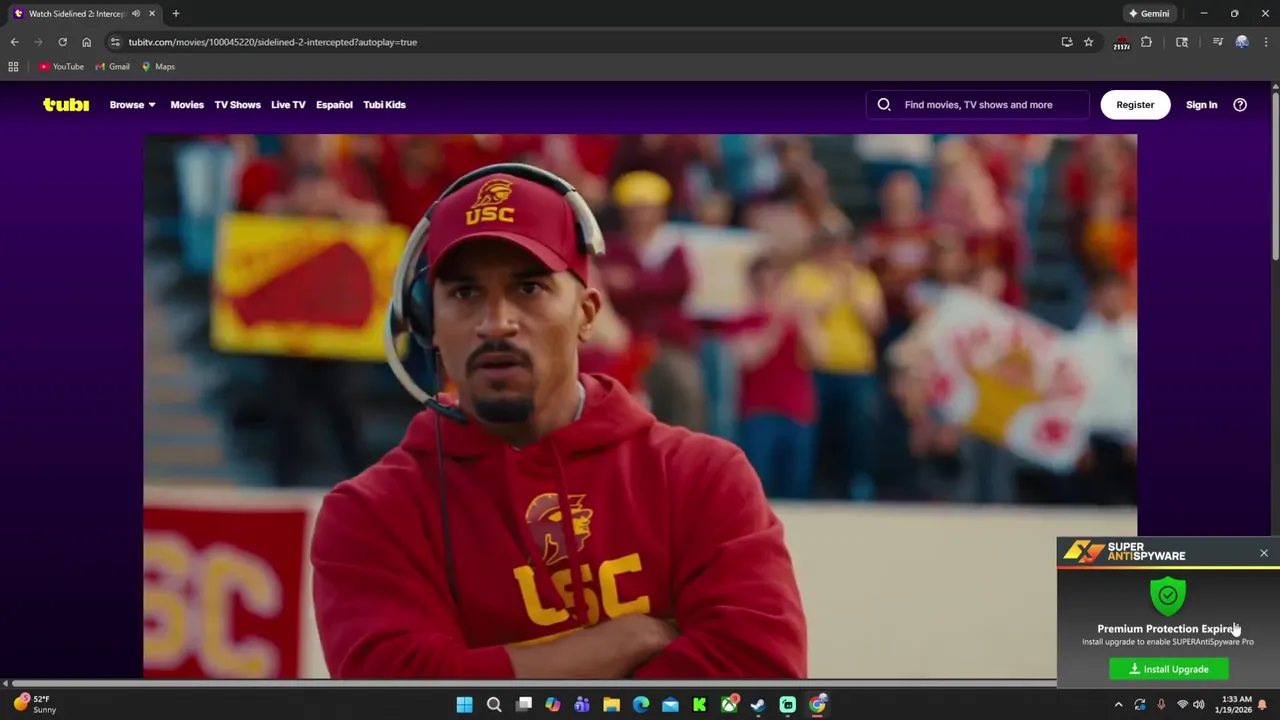The image size is (1280, 720).
Task: Click the Register button
Action: (1135, 104)
